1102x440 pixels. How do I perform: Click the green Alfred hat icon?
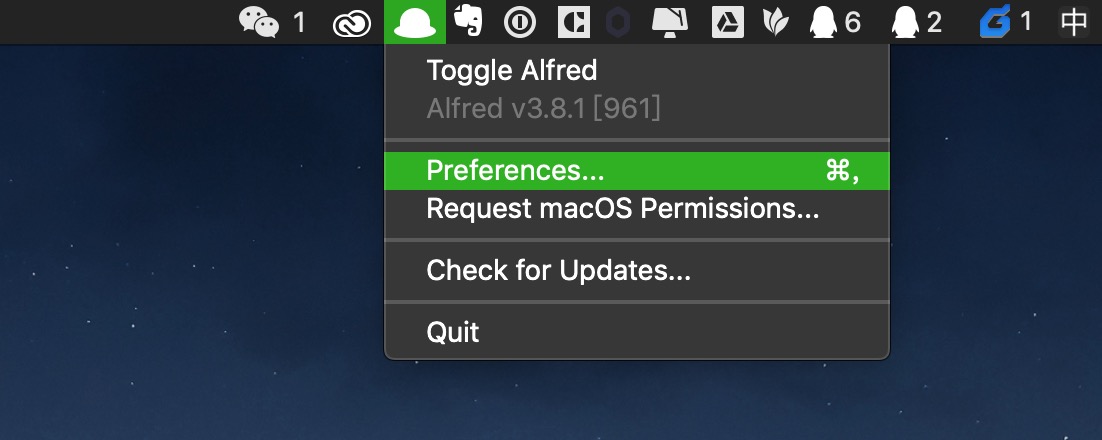pyautogui.click(x=415, y=22)
